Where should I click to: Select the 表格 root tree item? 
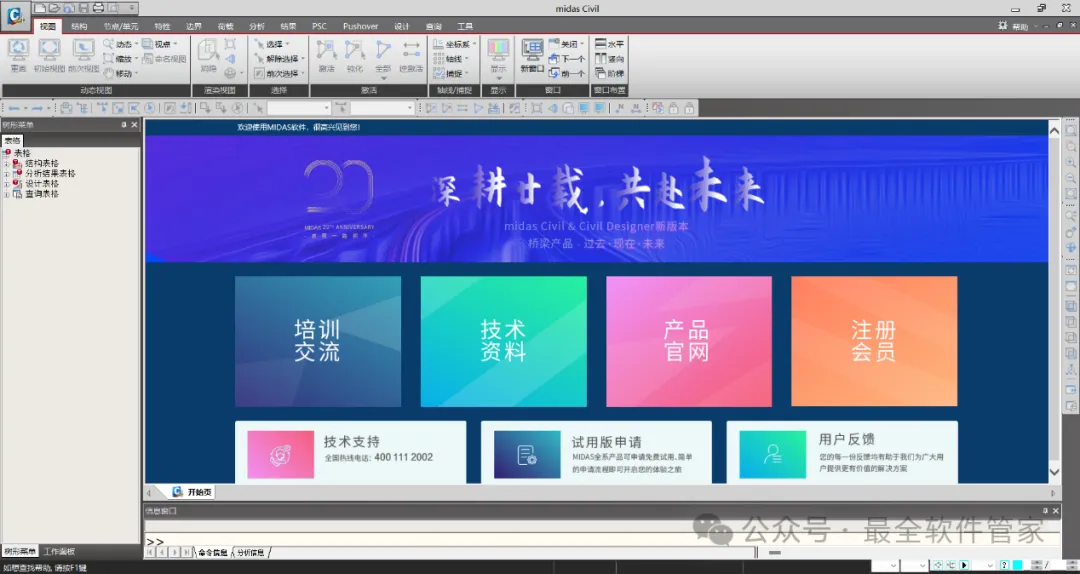[22, 153]
